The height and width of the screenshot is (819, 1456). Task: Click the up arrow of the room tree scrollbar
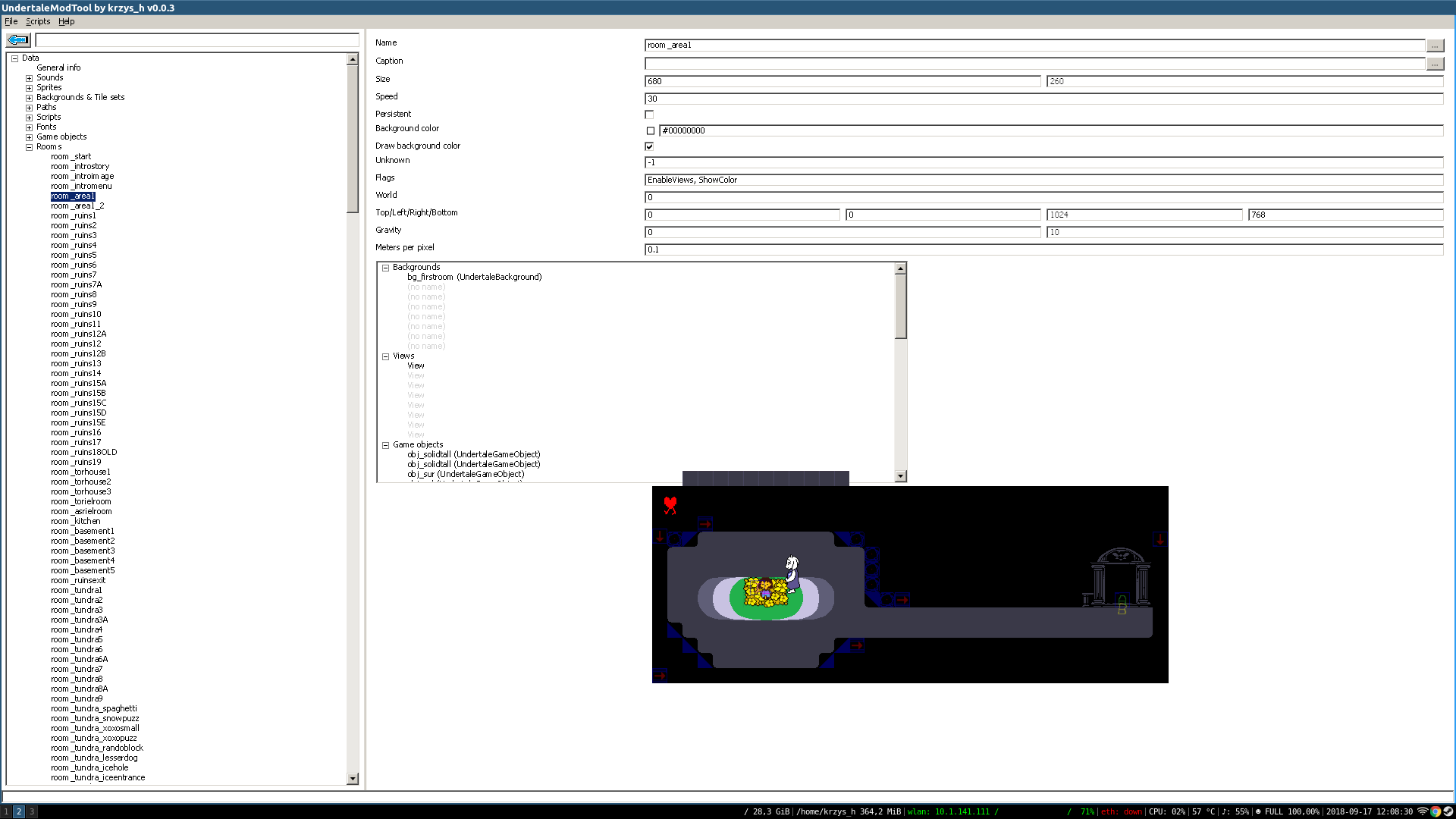click(x=353, y=58)
